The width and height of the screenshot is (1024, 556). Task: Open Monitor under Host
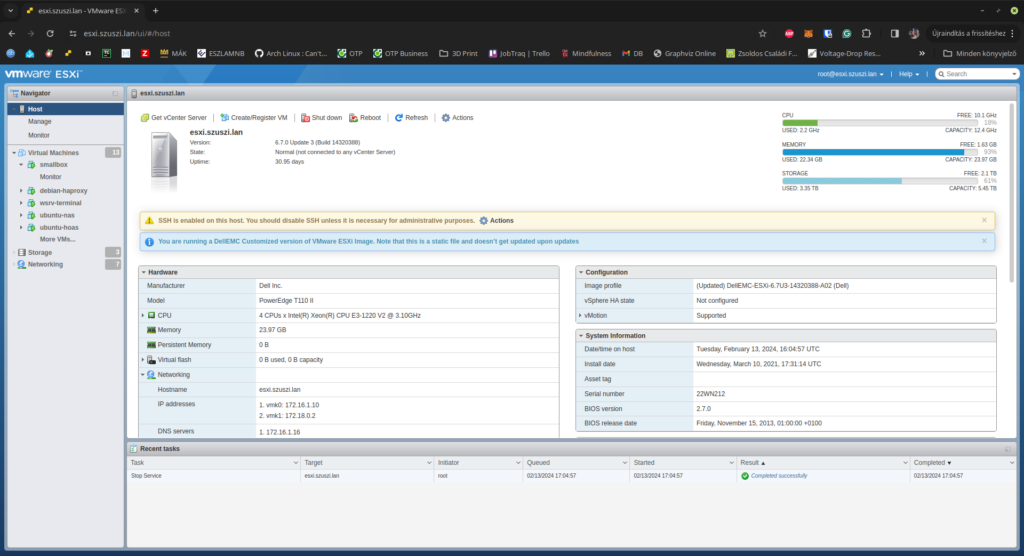39,135
